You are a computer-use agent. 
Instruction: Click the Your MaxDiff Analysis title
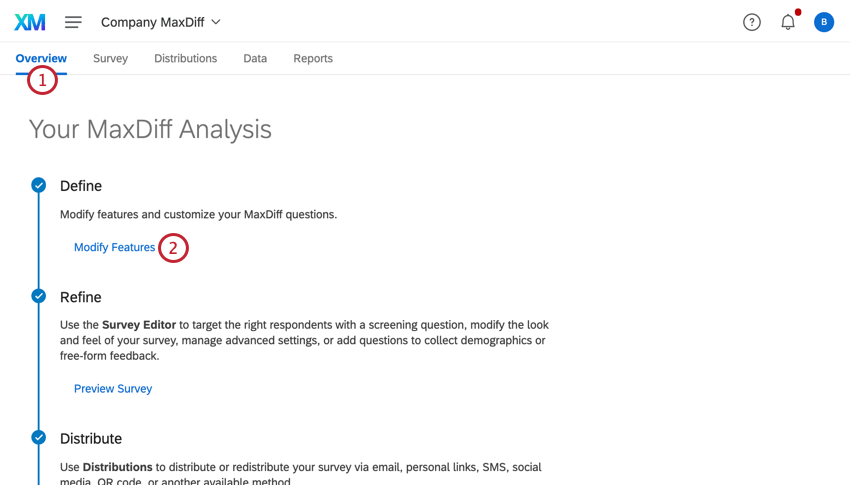150,129
